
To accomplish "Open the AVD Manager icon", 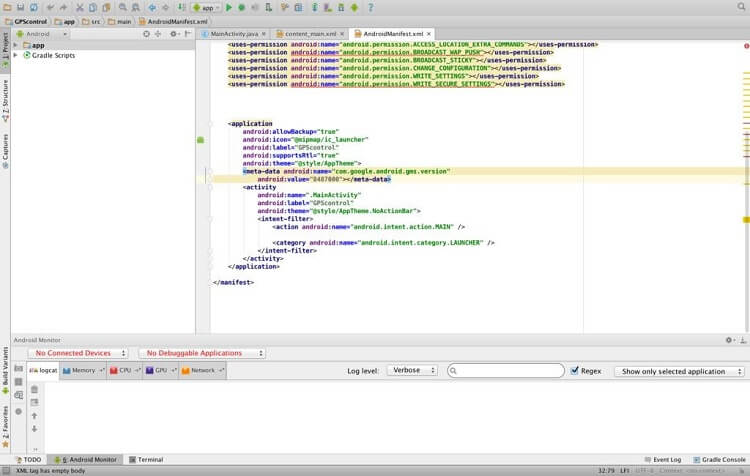I will point(328,7).
